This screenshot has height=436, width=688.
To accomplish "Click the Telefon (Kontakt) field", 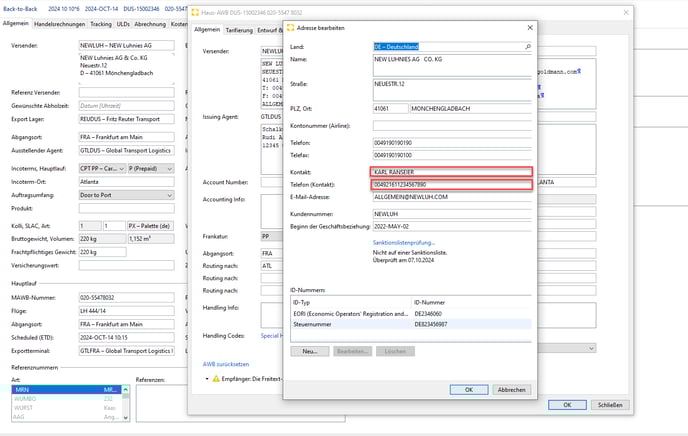I will 452,185.
